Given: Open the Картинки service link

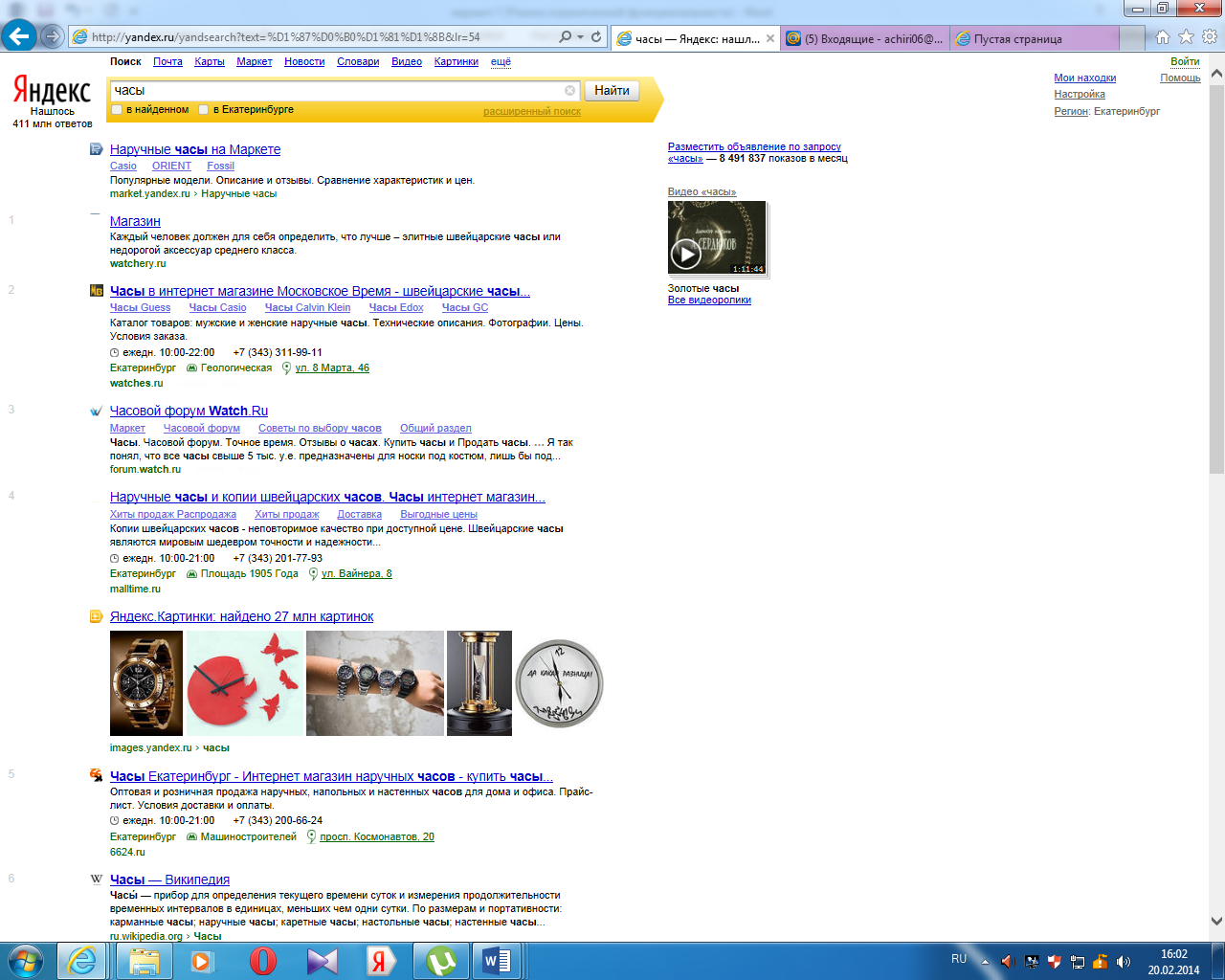Looking at the screenshot, I should click(457, 61).
